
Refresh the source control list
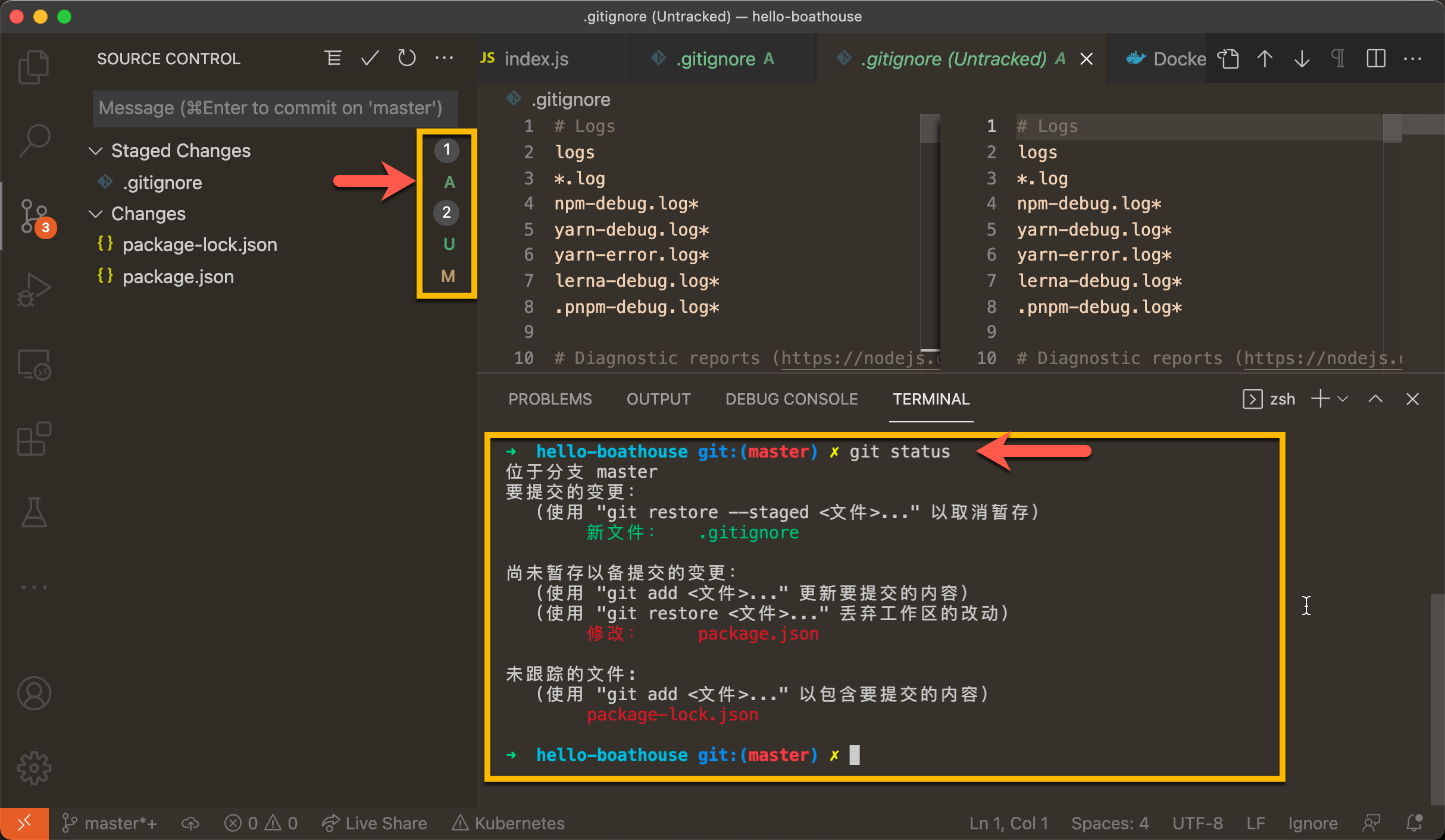pos(406,58)
